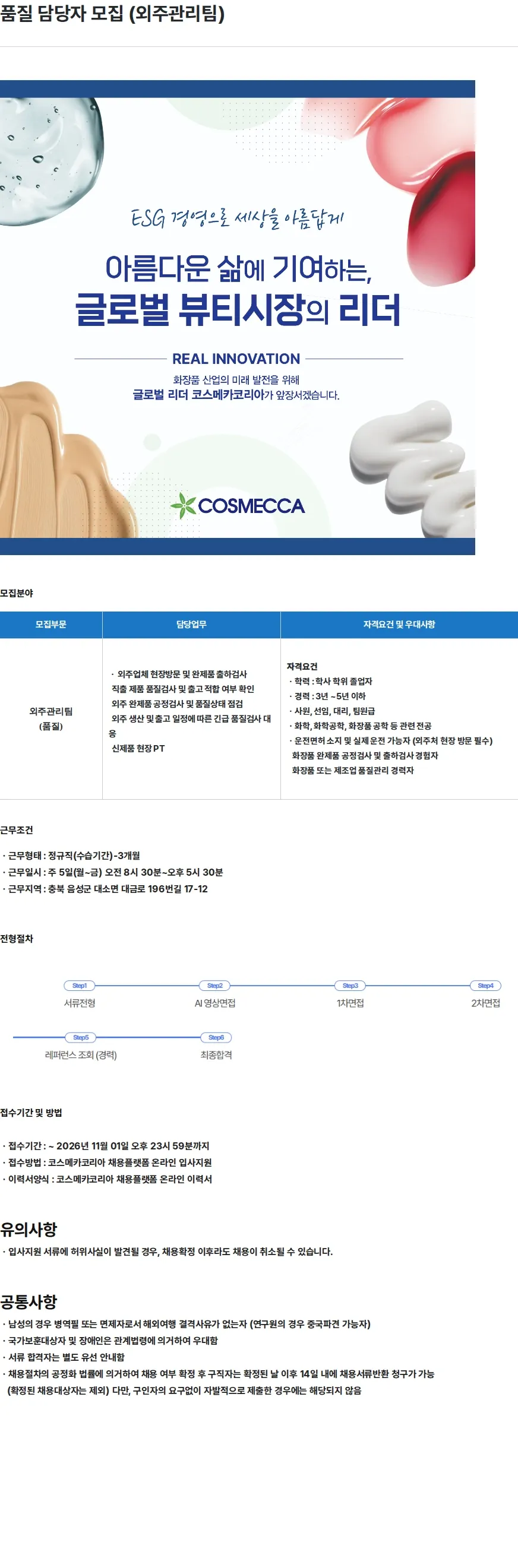
Task: Click the '유의사항' heading
Action: point(29,1229)
